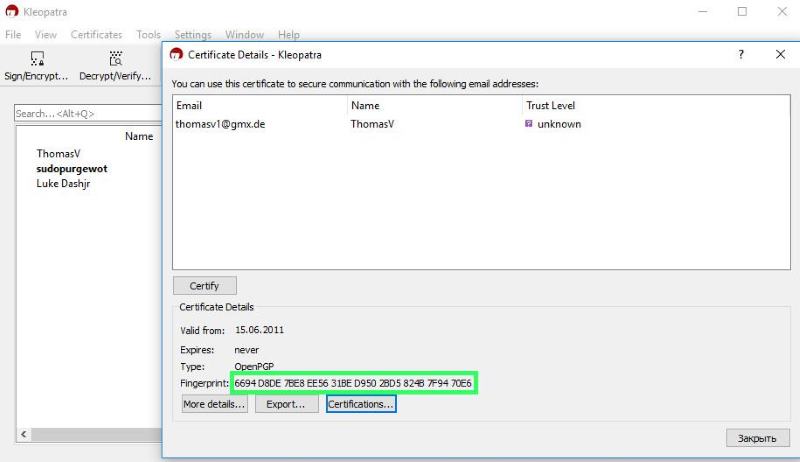
Task: Select the thomasv1@gmx.de email cell
Action: pyautogui.click(x=220, y=124)
